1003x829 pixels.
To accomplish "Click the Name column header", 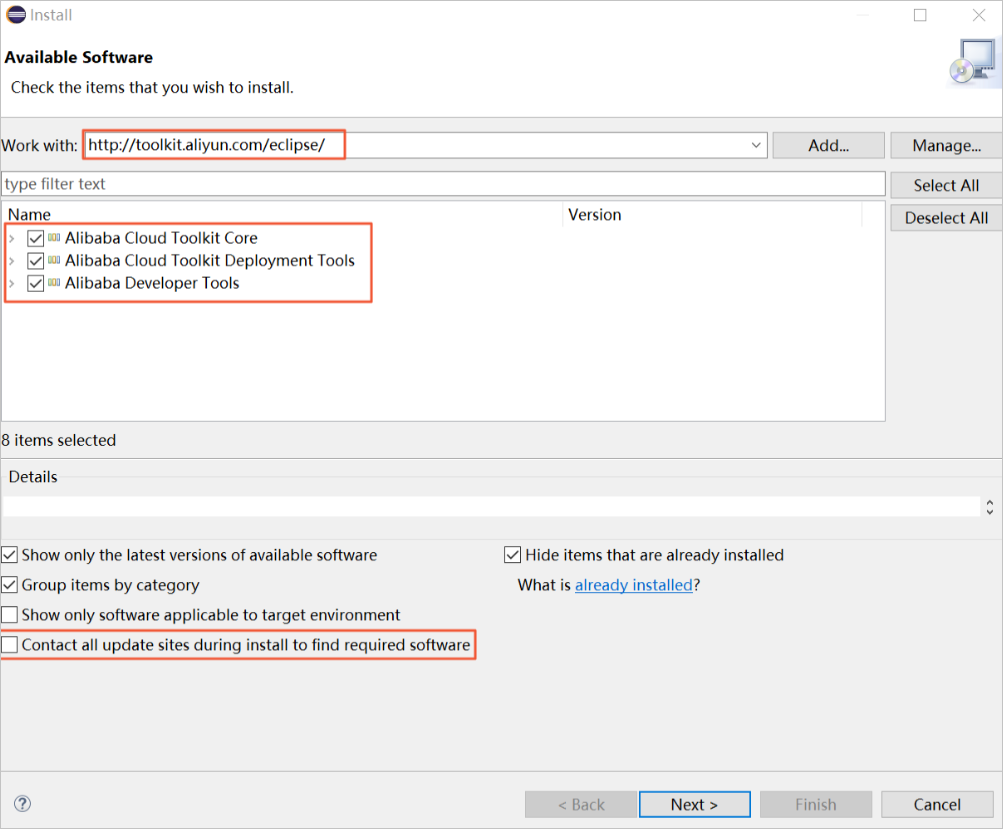I will pos(283,214).
